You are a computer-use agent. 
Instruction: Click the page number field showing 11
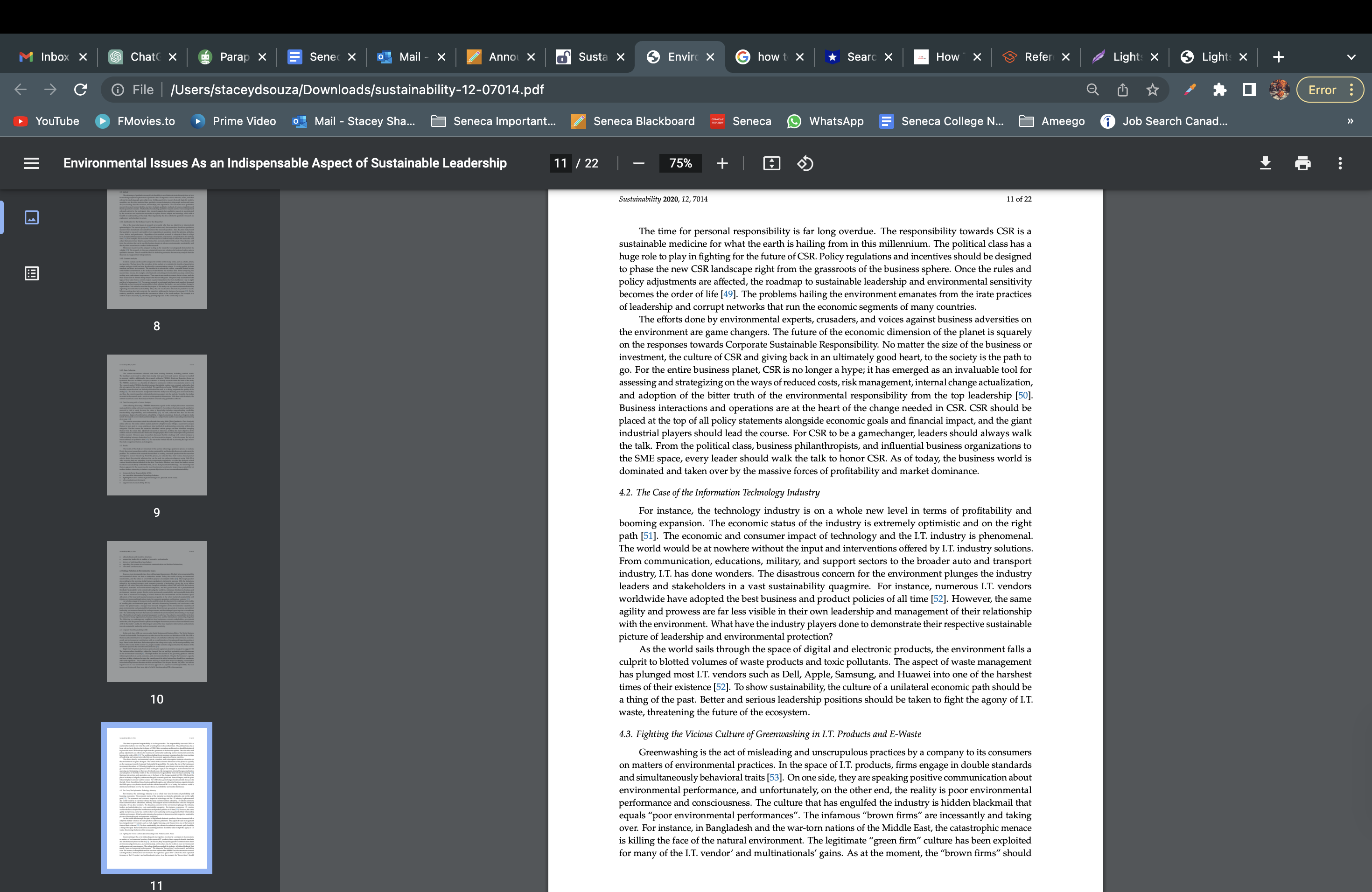click(560, 164)
